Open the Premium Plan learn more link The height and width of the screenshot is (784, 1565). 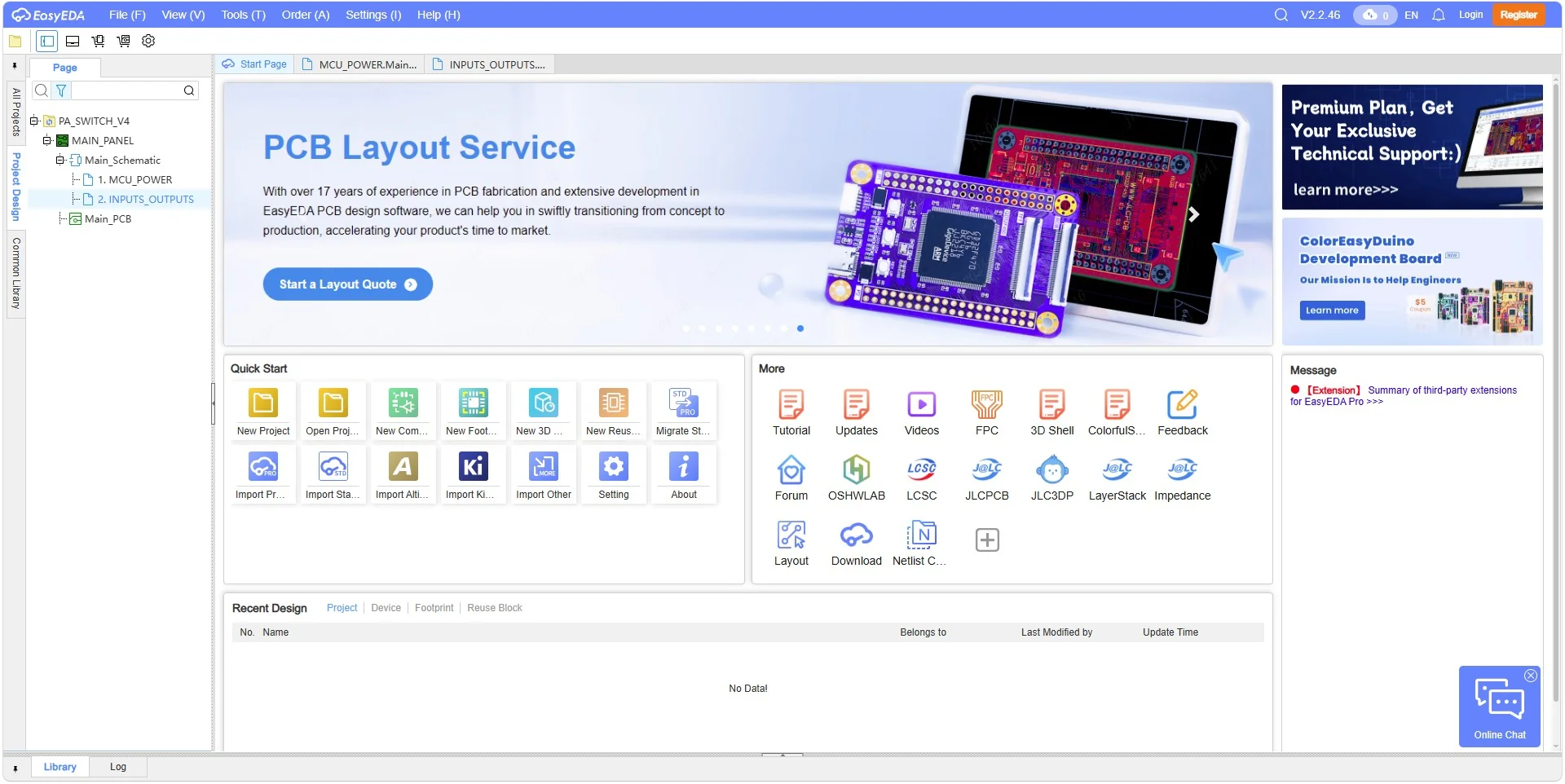click(x=1346, y=189)
